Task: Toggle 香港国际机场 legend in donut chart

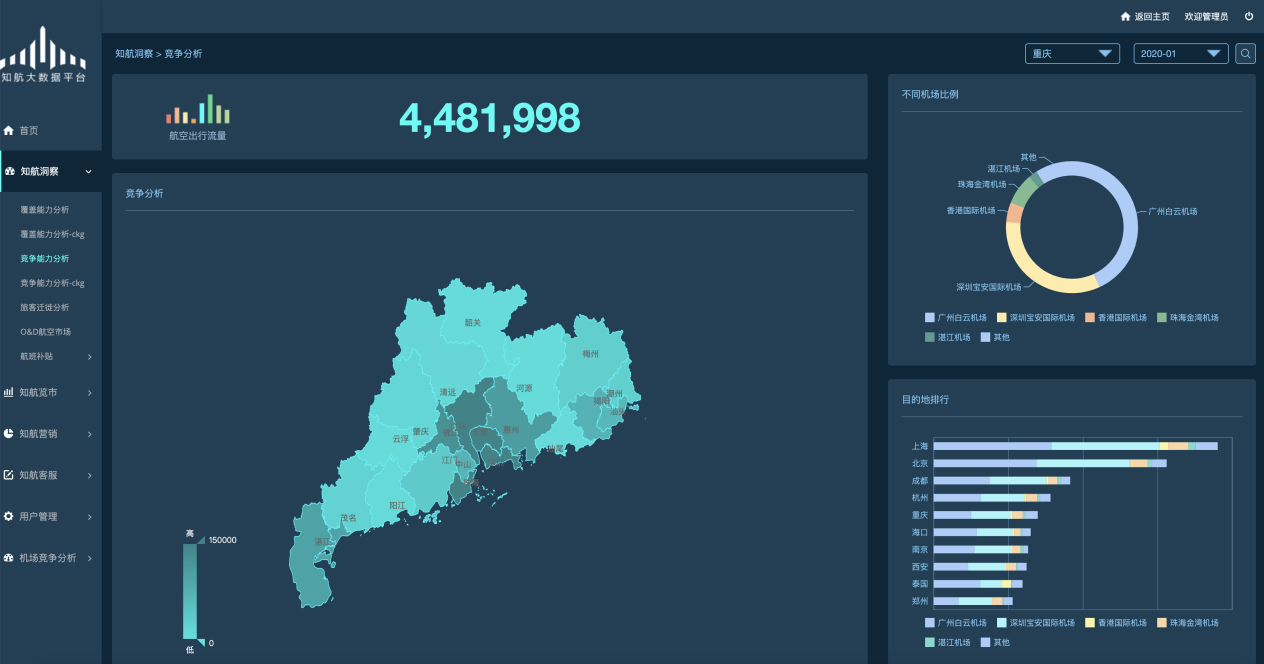Action: pos(1114,318)
